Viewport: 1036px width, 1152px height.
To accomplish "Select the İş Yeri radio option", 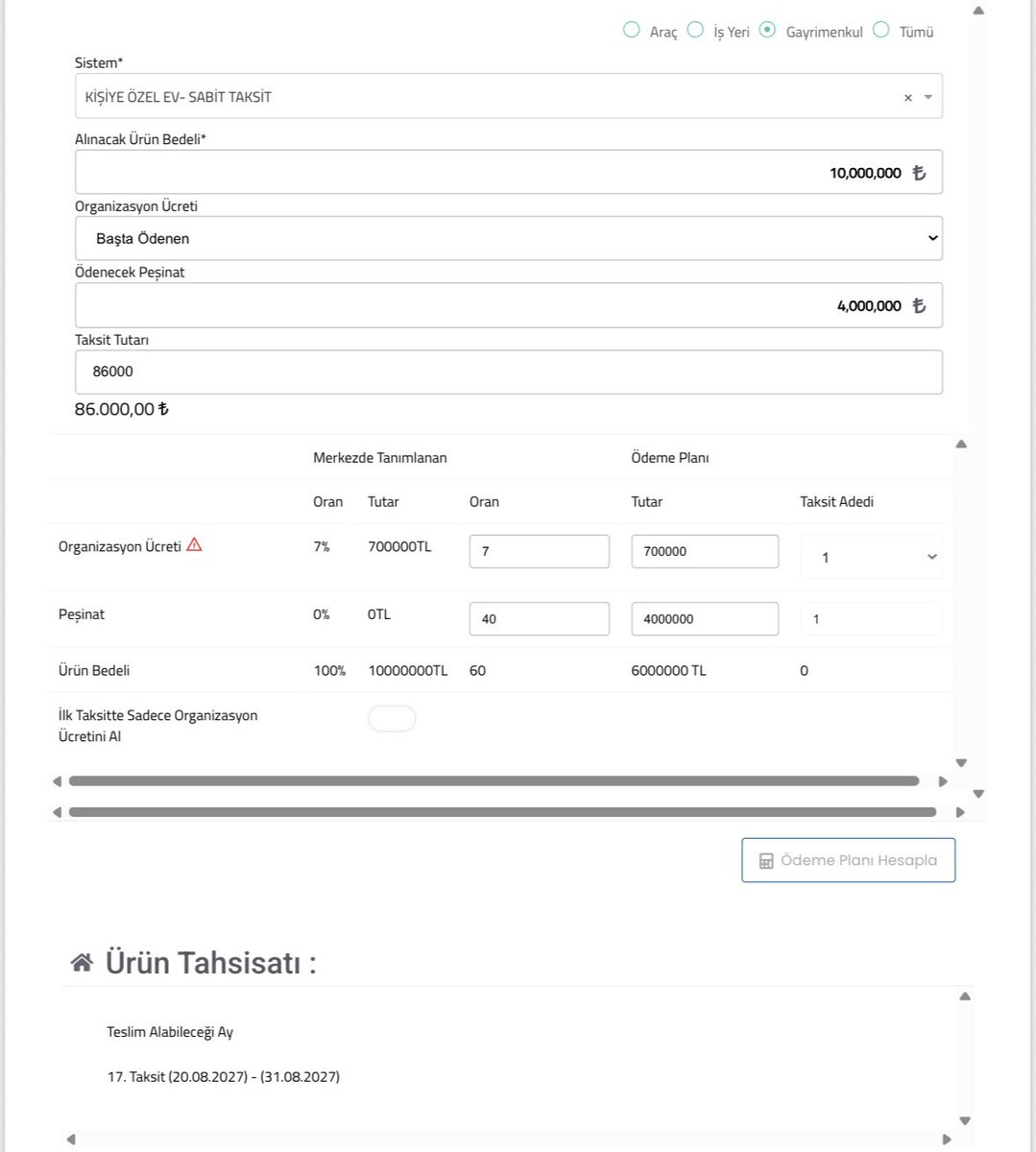I will coord(695,31).
